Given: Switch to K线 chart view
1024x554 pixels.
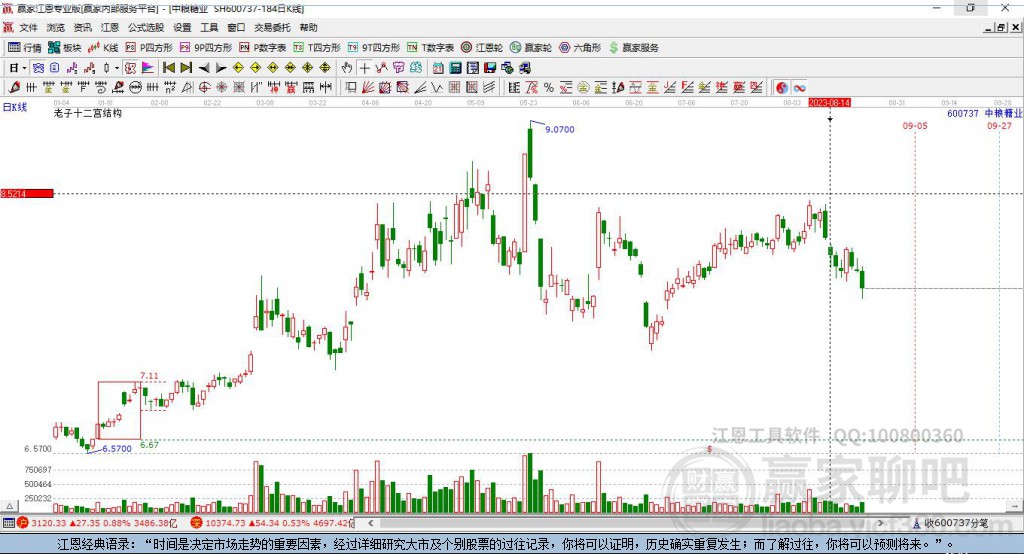Looking at the screenshot, I should 103,48.
